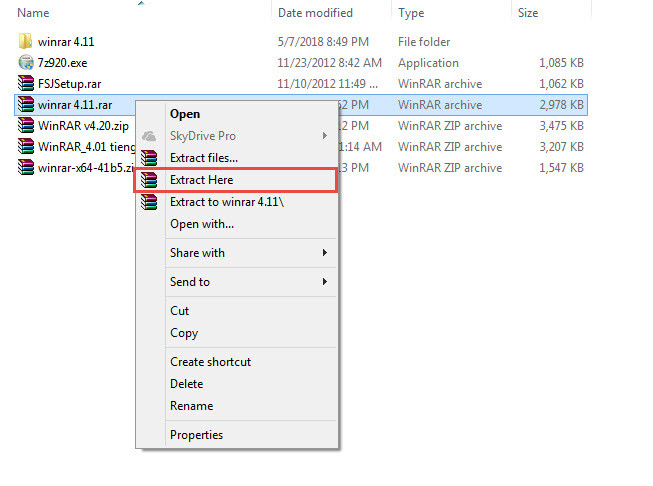Click the 5/7/2018 8:49 PM date cell
This screenshot has width=653, height=486.
(323, 42)
